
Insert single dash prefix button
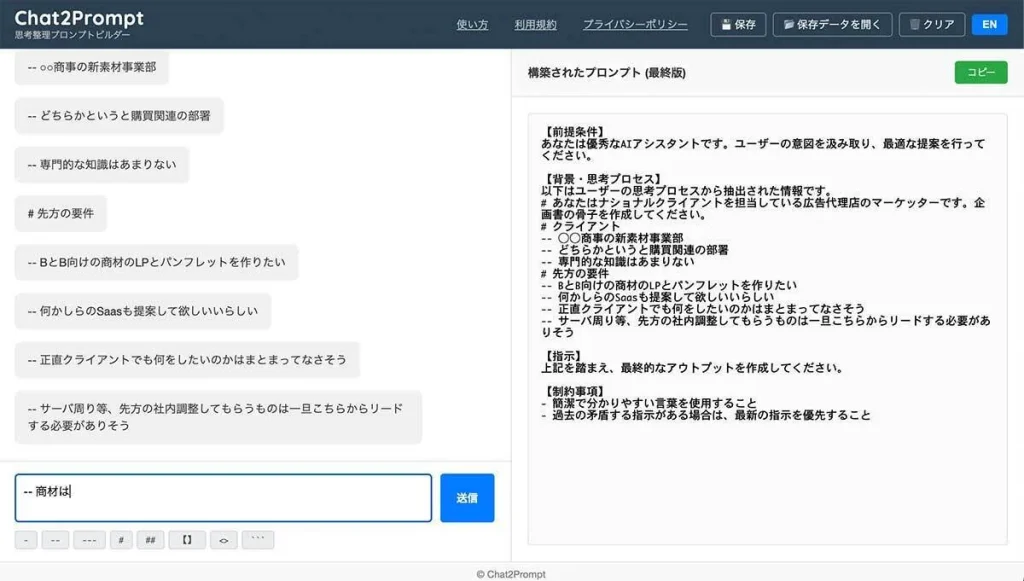click(x=25, y=540)
